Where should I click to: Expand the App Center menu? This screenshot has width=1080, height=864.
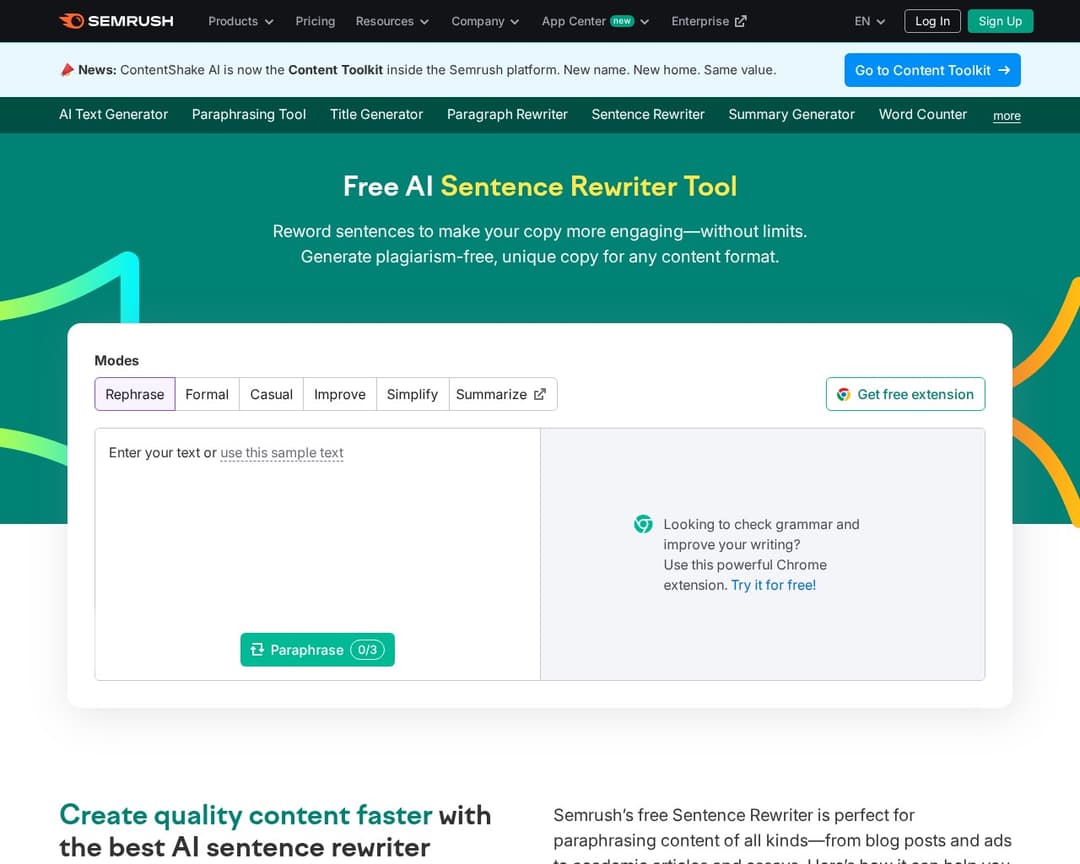tap(595, 21)
